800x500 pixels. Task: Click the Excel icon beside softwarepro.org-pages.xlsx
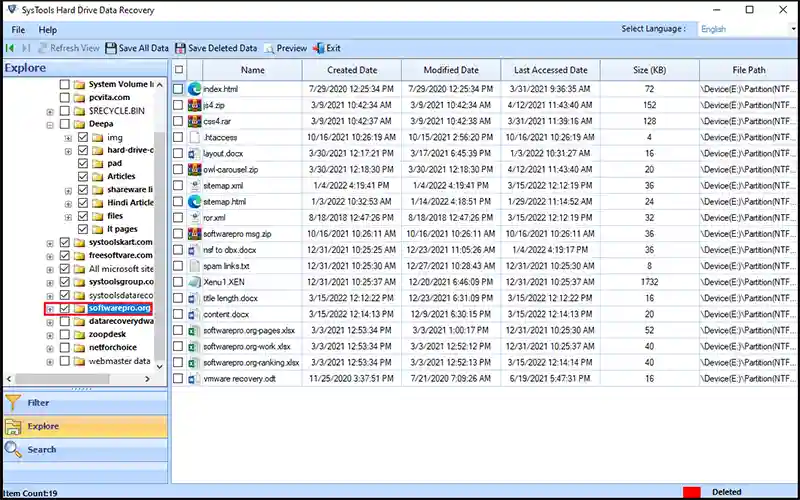(194, 330)
